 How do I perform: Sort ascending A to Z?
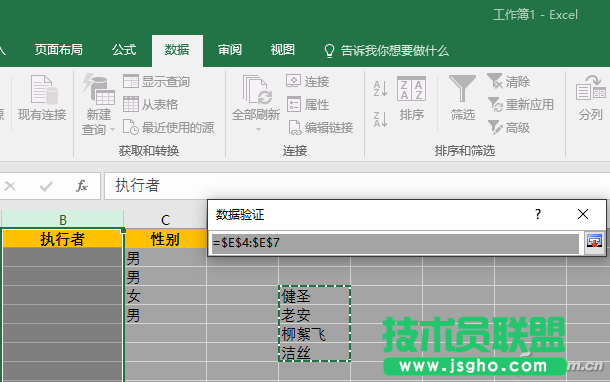point(380,88)
